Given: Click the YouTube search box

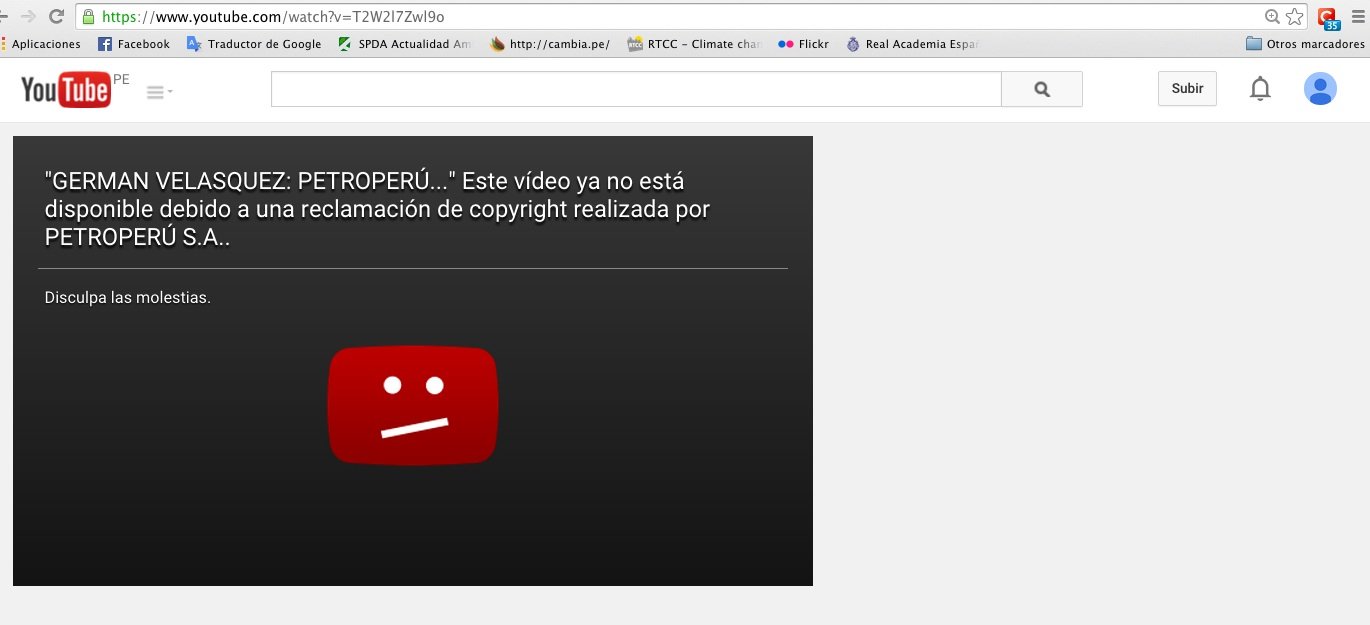Looking at the screenshot, I should (x=636, y=89).
